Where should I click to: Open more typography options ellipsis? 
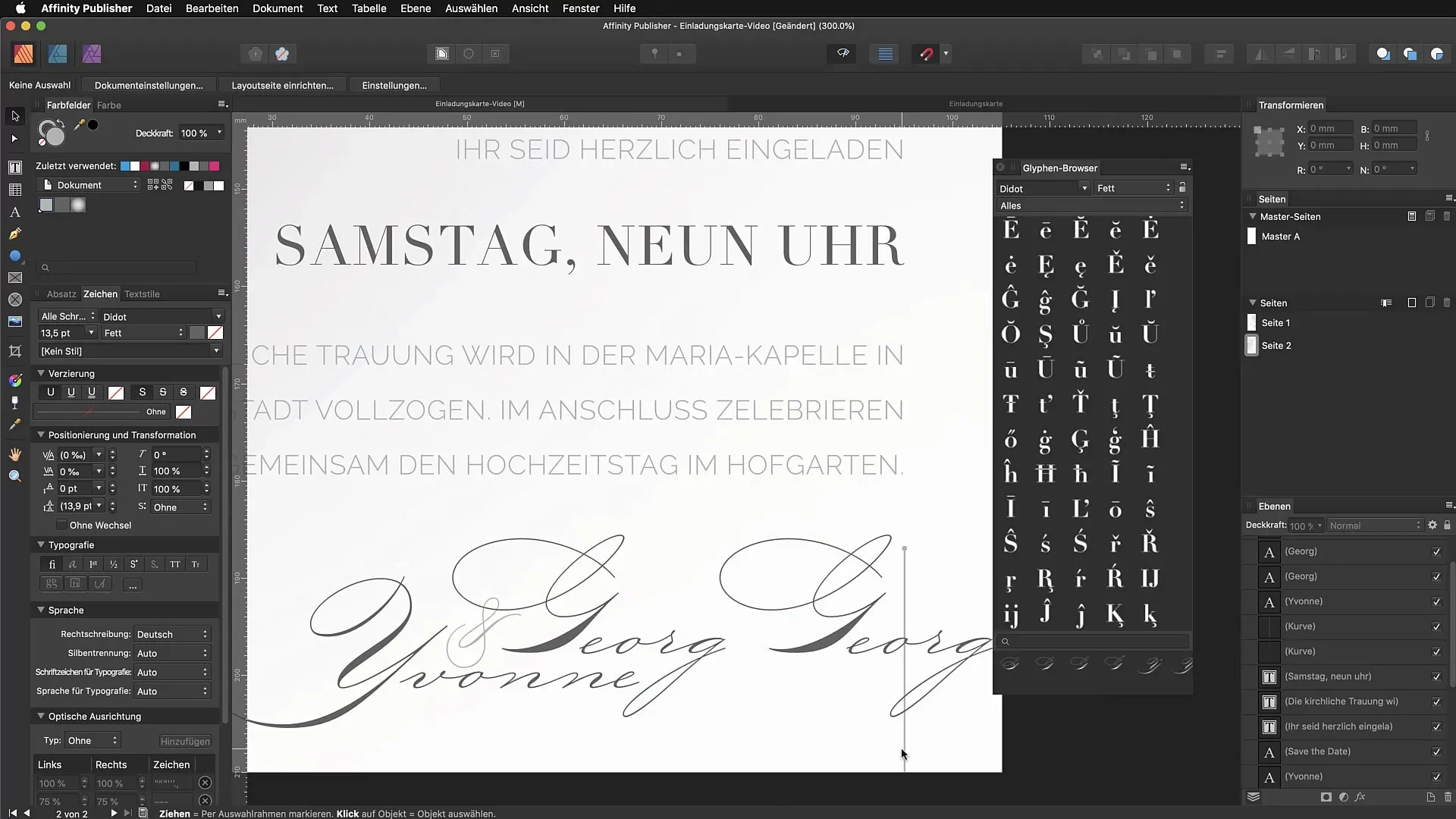133,585
